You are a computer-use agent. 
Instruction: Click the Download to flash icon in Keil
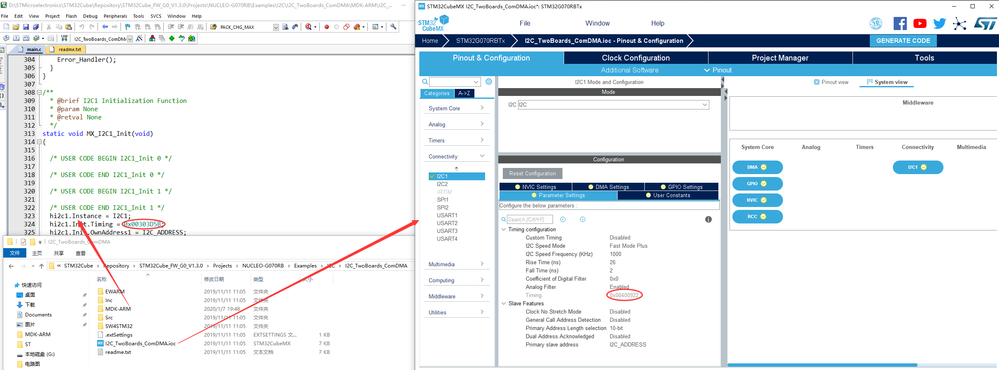pos(64,38)
